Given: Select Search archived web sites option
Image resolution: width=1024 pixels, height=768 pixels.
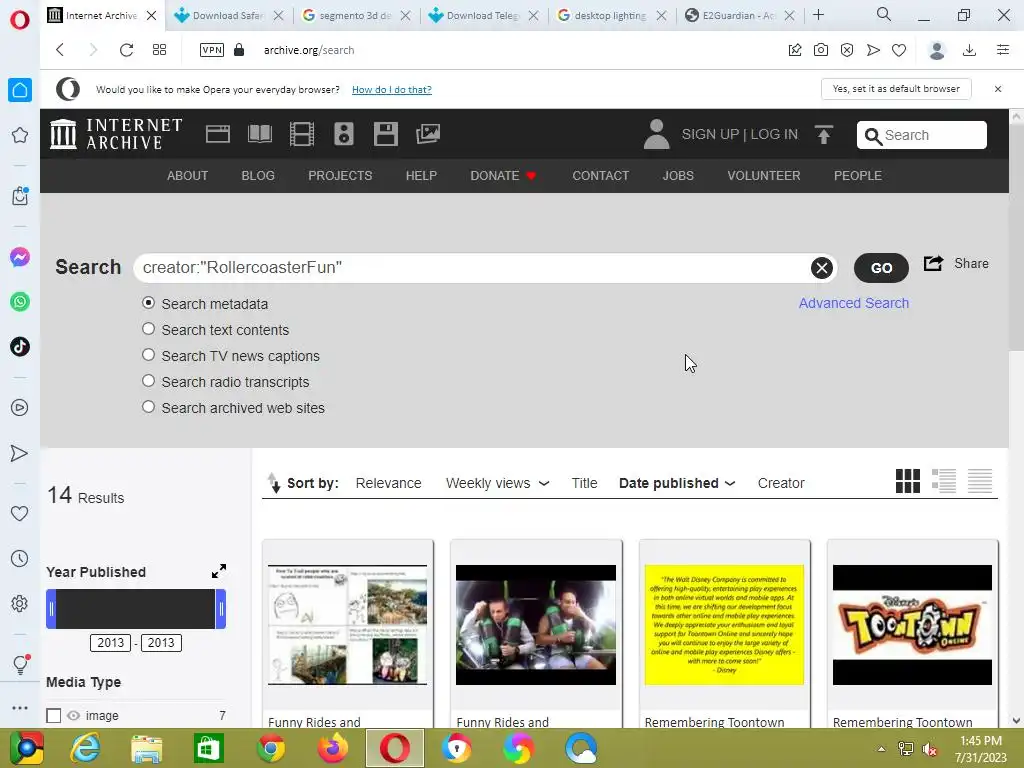Looking at the screenshot, I should [148, 408].
